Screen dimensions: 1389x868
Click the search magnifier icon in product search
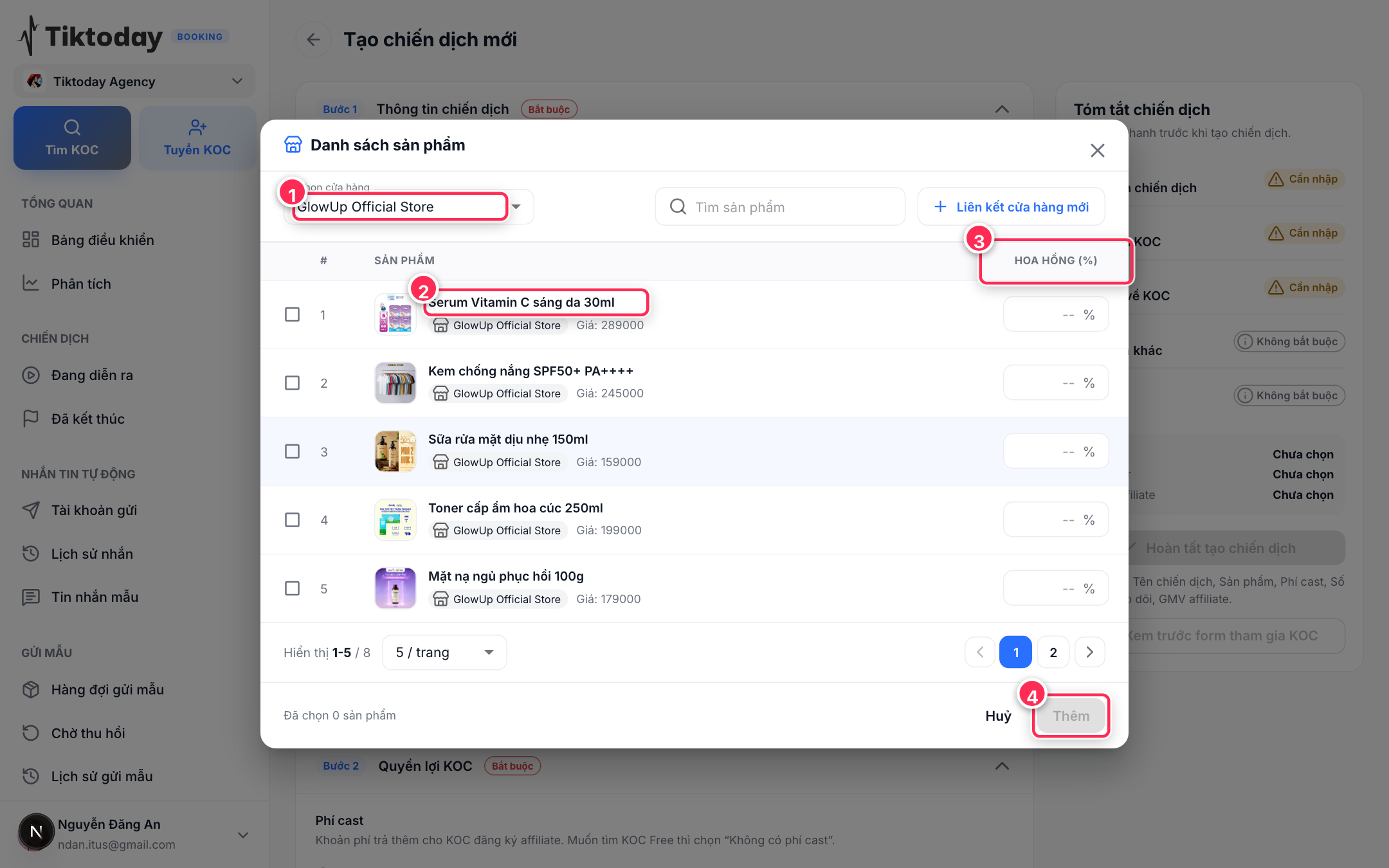(x=678, y=206)
